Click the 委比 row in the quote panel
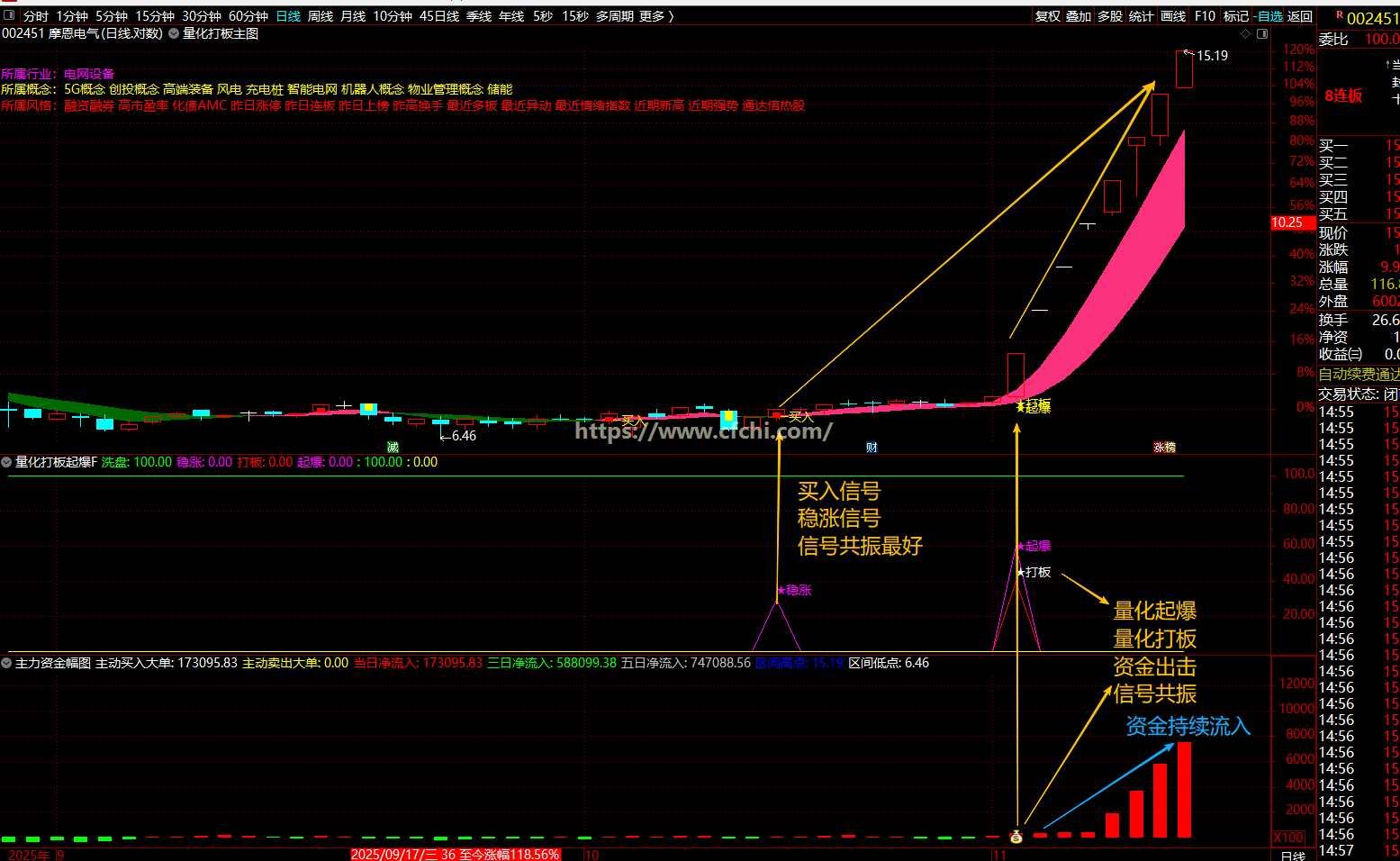Viewport: 1400px width, 861px height. [1359, 39]
